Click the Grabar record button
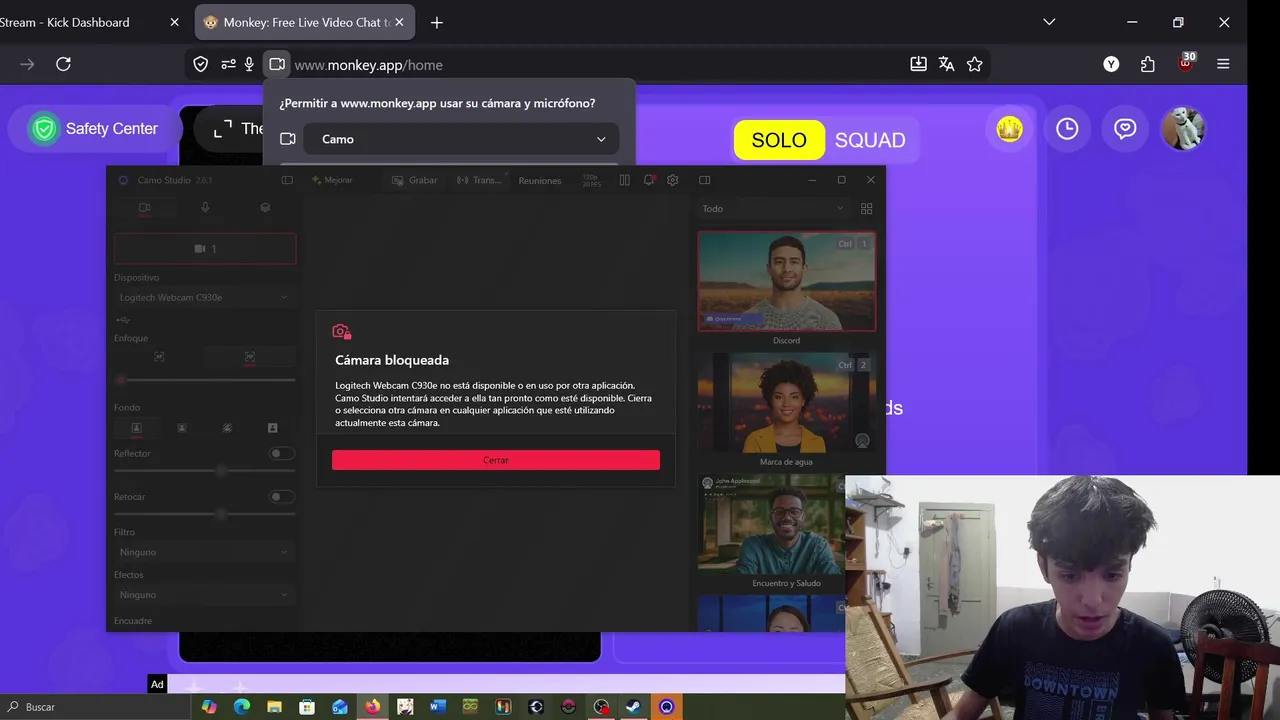1280x720 pixels. click(x=414, y=181)
